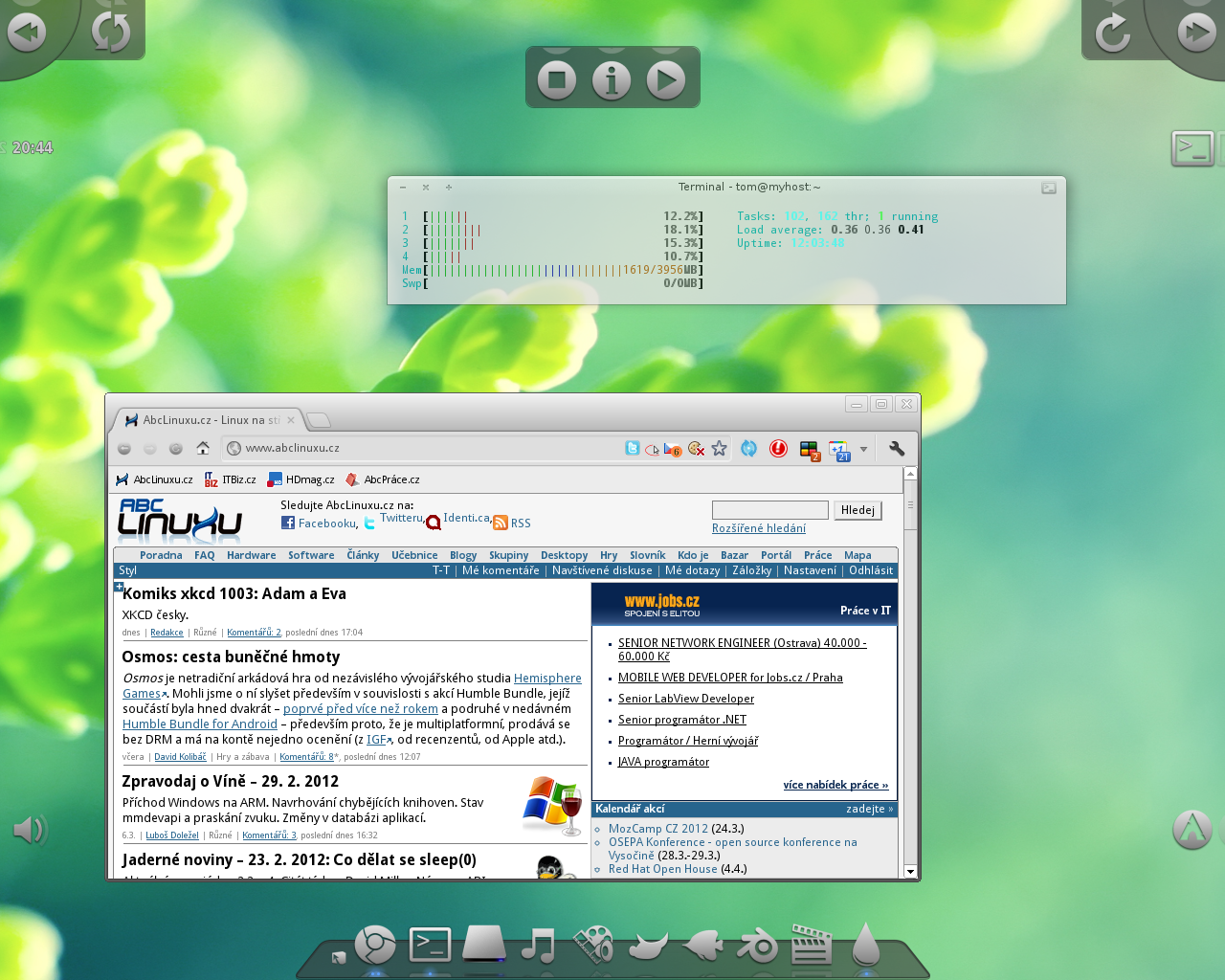Open the Rozšířené hledání link
This screenshot has width=1225, height=980.
(759, 528)
